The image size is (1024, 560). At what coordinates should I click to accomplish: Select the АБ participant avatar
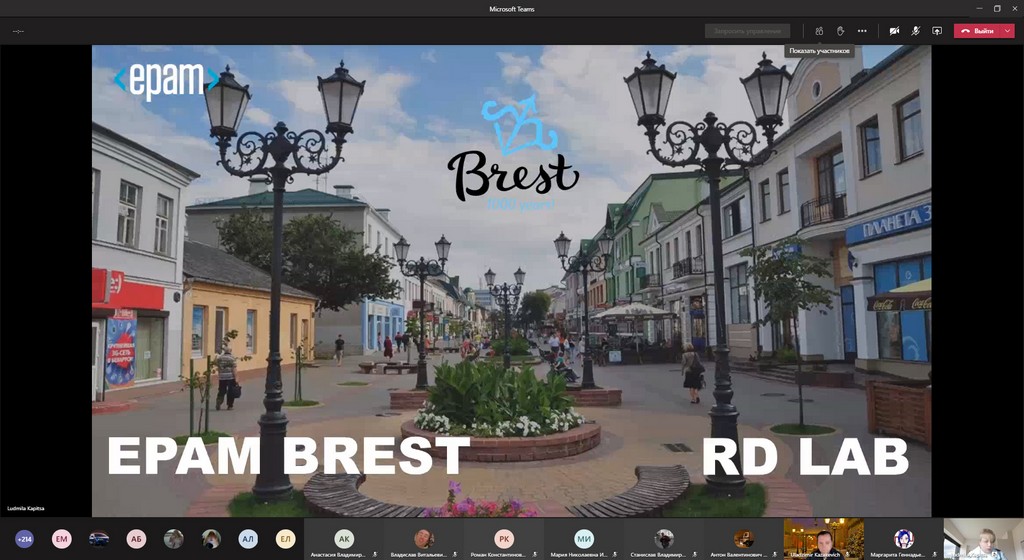point(136,539)
